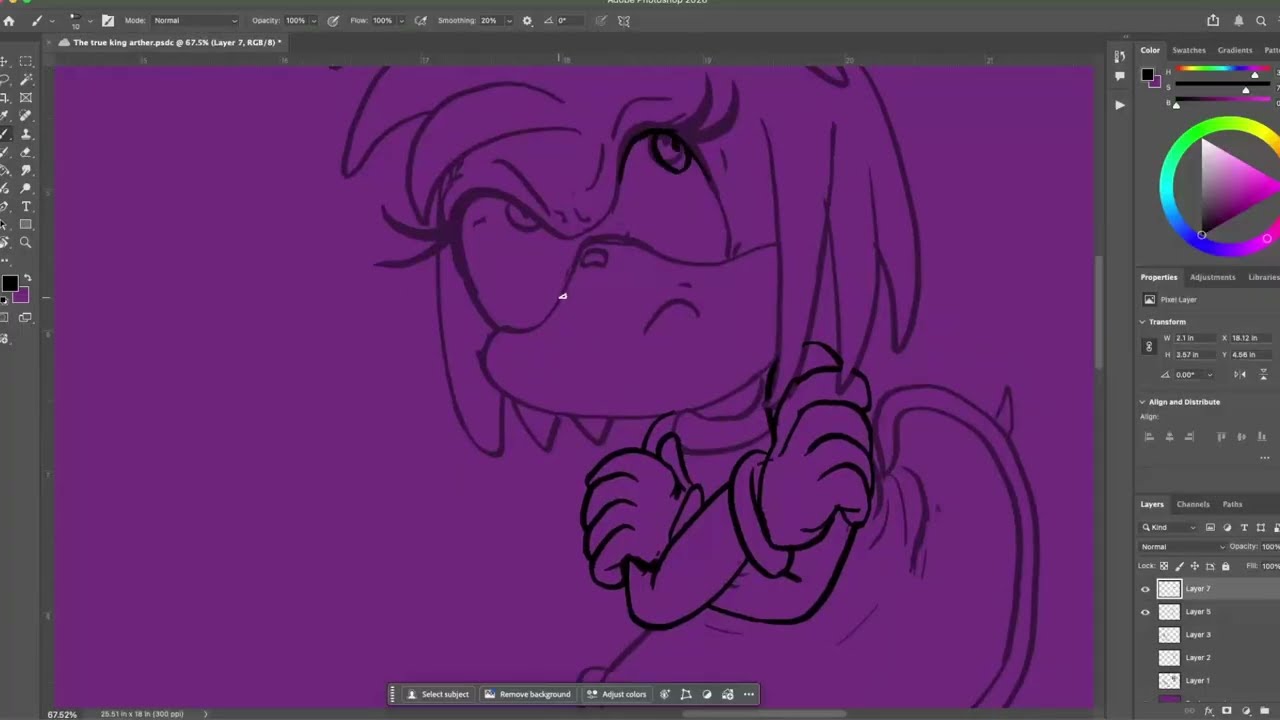
Task: Open the layer blend mode Normal dropdown
Action: click(x=1183, y=547)
